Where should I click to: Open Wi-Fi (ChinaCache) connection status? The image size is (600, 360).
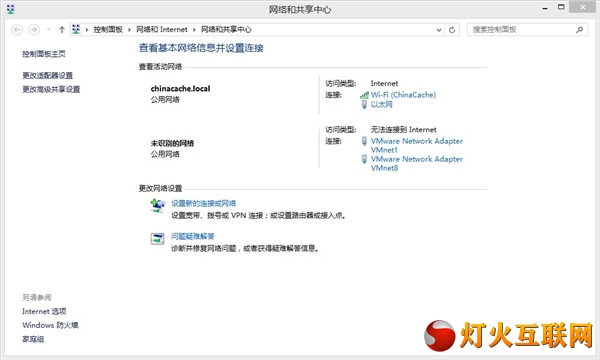pos(403,94)
